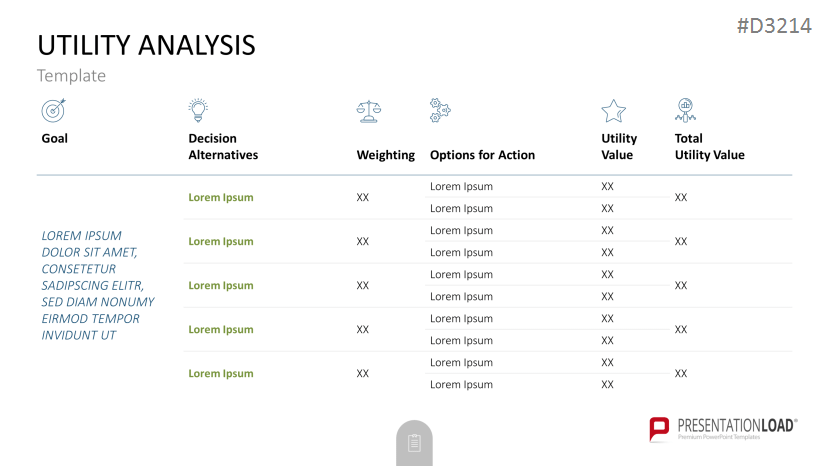The image size is (829, 466).
Task: Click the last row's total utility XX value
Action: coord(680,373)
